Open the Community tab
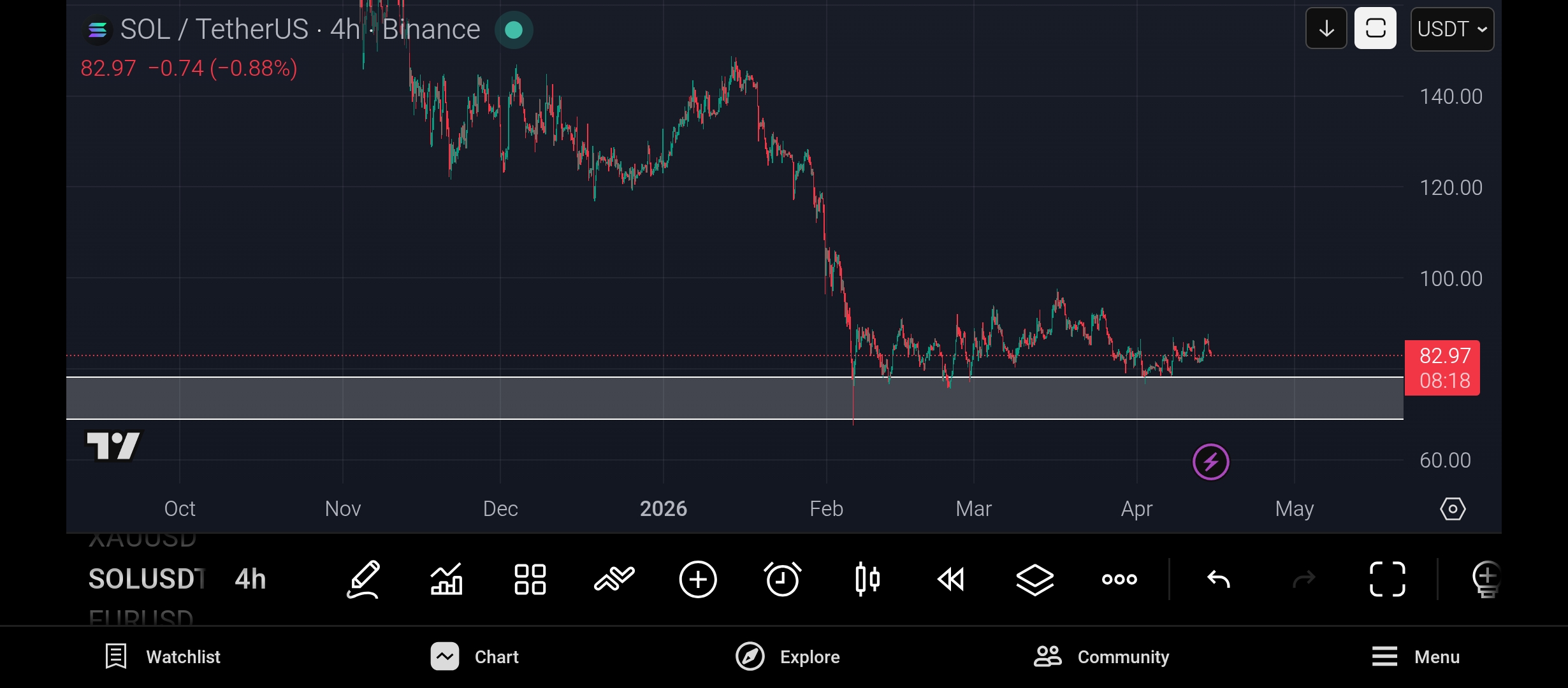 pyautogui.click(x=1101, y=657)
